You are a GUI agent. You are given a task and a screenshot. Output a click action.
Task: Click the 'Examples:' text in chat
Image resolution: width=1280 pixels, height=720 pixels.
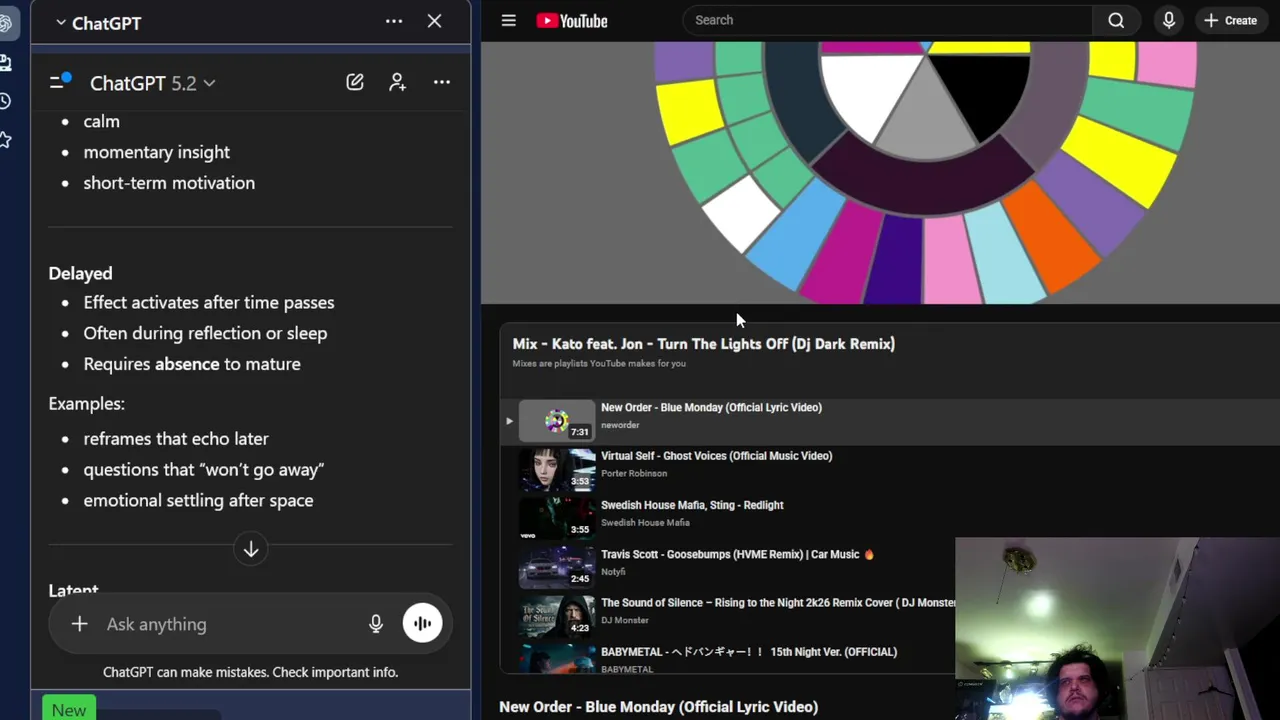click(86, 404)
